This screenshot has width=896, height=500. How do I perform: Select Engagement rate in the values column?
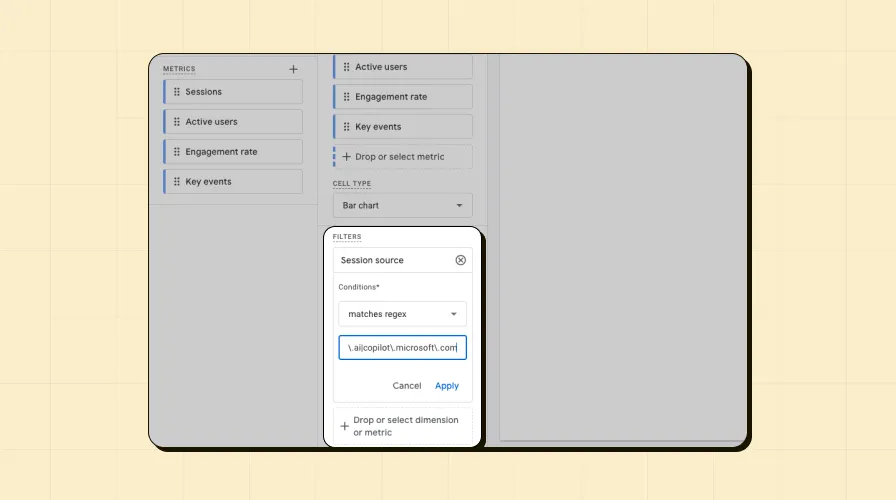[x=403, y=97]
